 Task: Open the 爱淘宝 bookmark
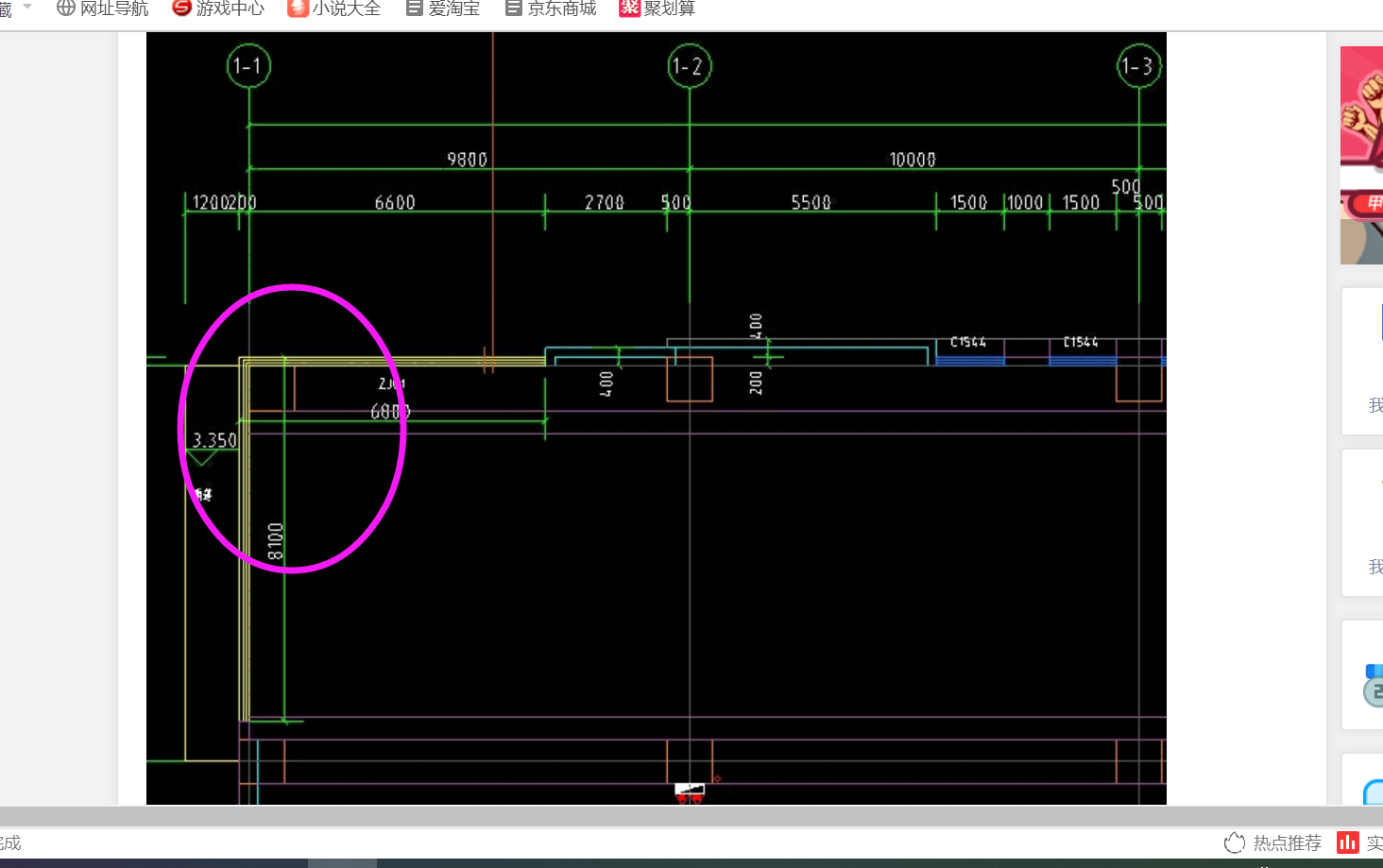(x=443, y=9)
